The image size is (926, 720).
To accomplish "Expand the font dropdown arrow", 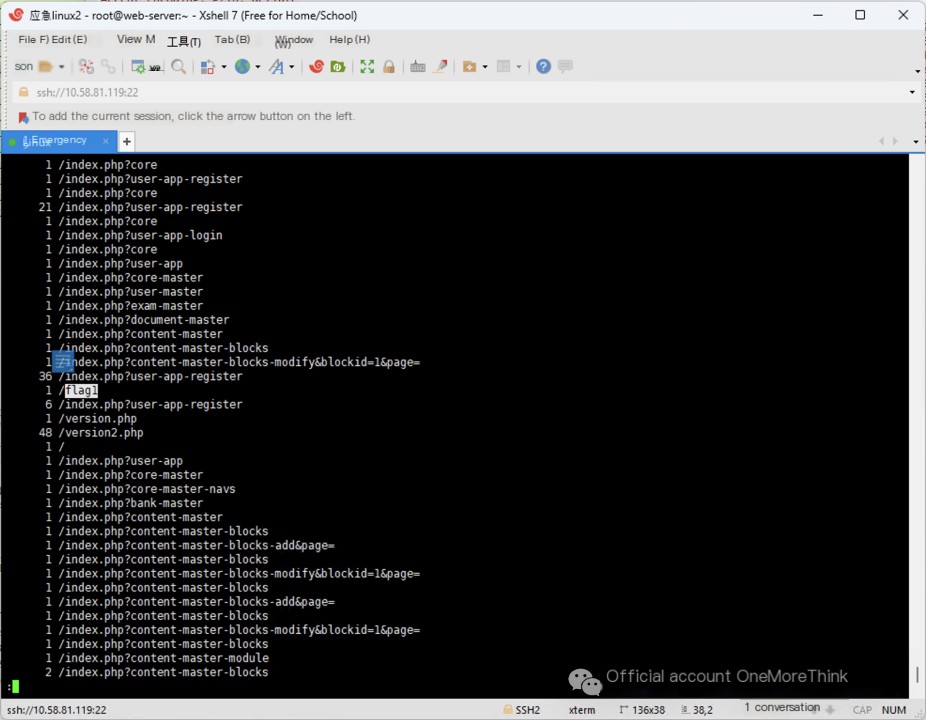I will tap(292, 67).
